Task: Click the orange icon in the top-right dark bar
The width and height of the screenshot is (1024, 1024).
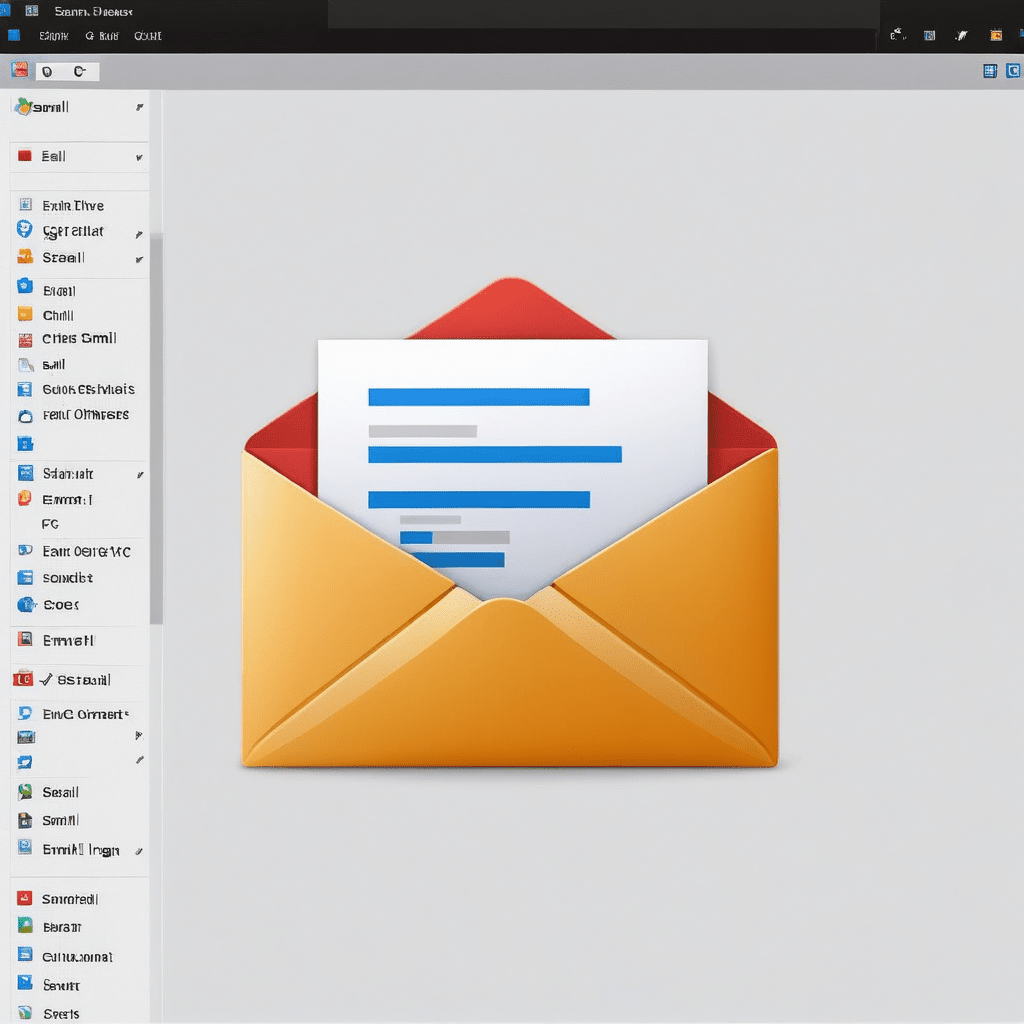Action: (x=996, y=36)
